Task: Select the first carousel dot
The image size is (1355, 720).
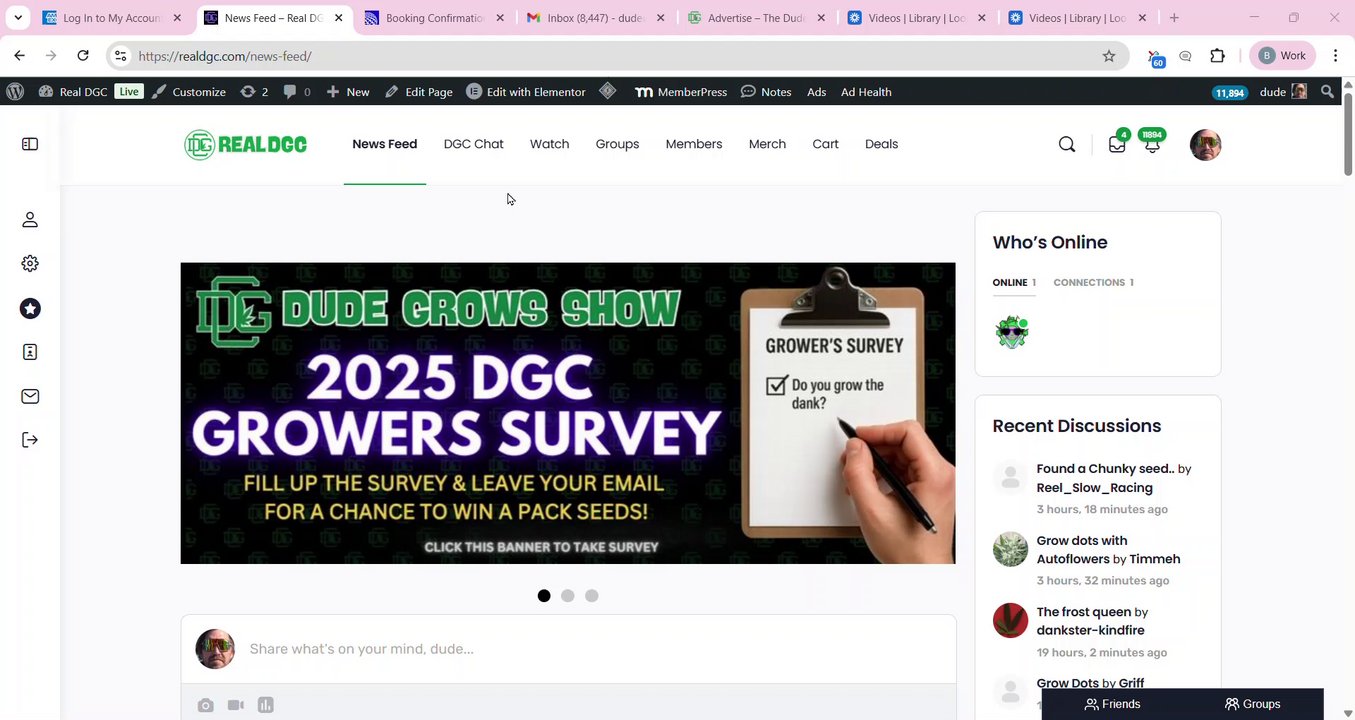Action: click(x=544, y=596)
